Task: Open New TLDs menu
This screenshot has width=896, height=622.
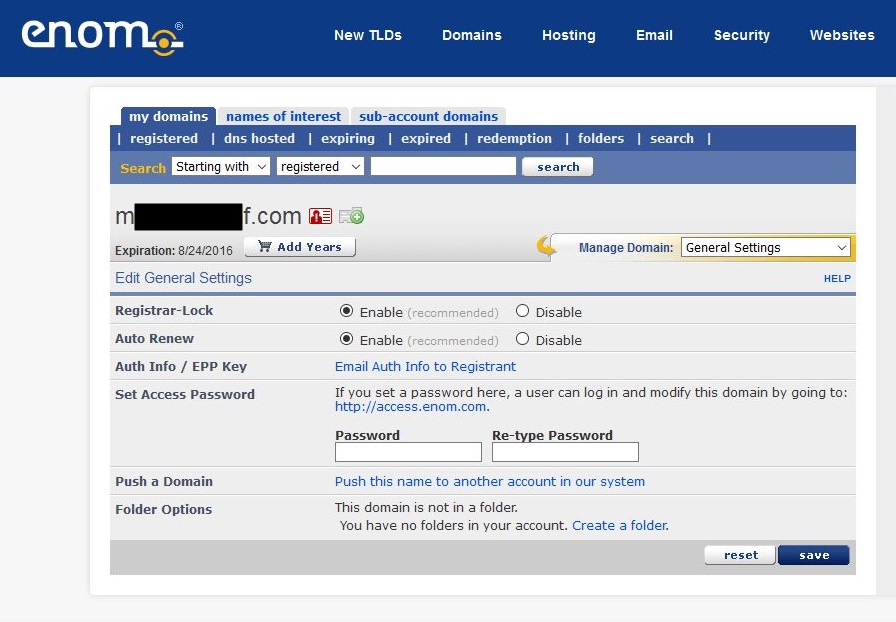Action: tap(368, 35)
